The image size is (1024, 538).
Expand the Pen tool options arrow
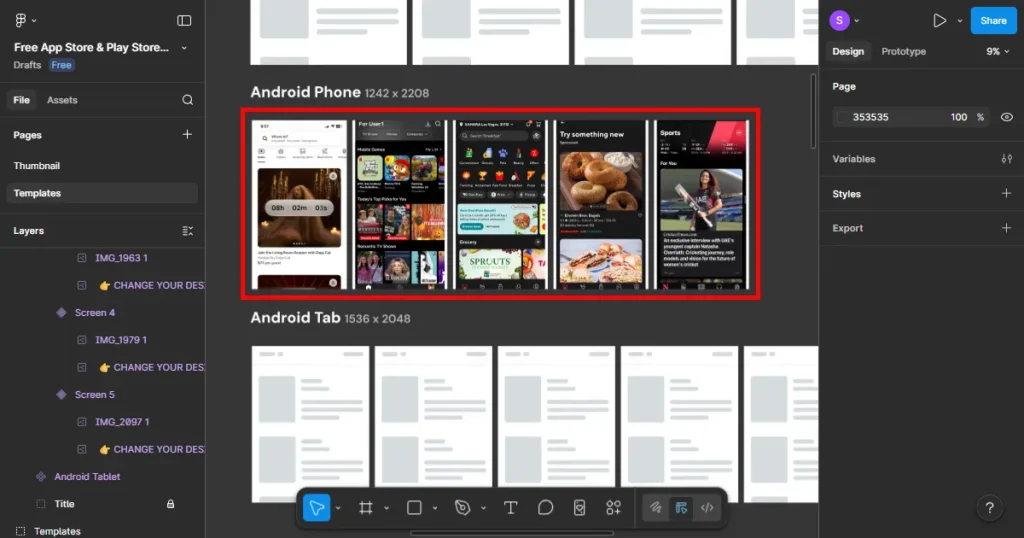pyautogui.click(x=483, y=508)
